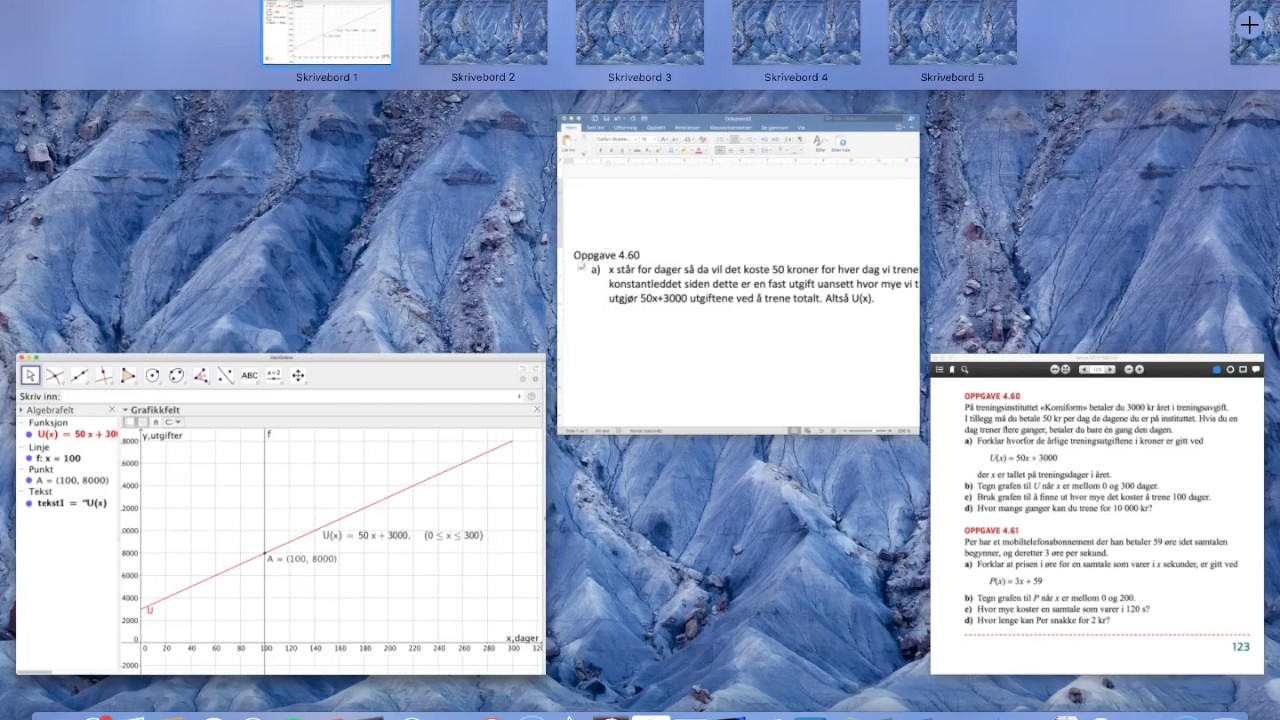Expand the Algebrafelt panel triangle
This screenshot has height=720, width=1280.
pyautogui.click(x=21, y=410)
